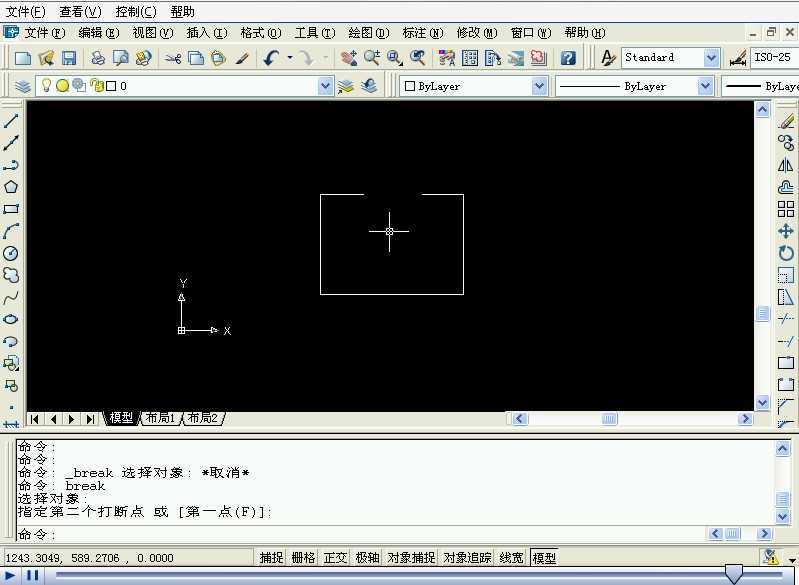Select the Rectangle draw tool
The image size is (799, 585).
click(11, 209)
